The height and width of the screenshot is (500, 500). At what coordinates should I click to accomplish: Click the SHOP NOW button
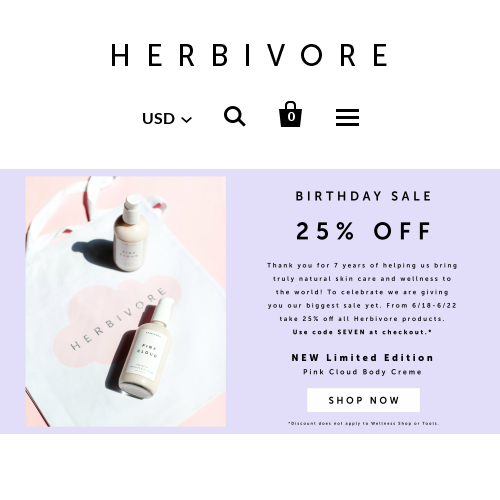tap(363, 400)
